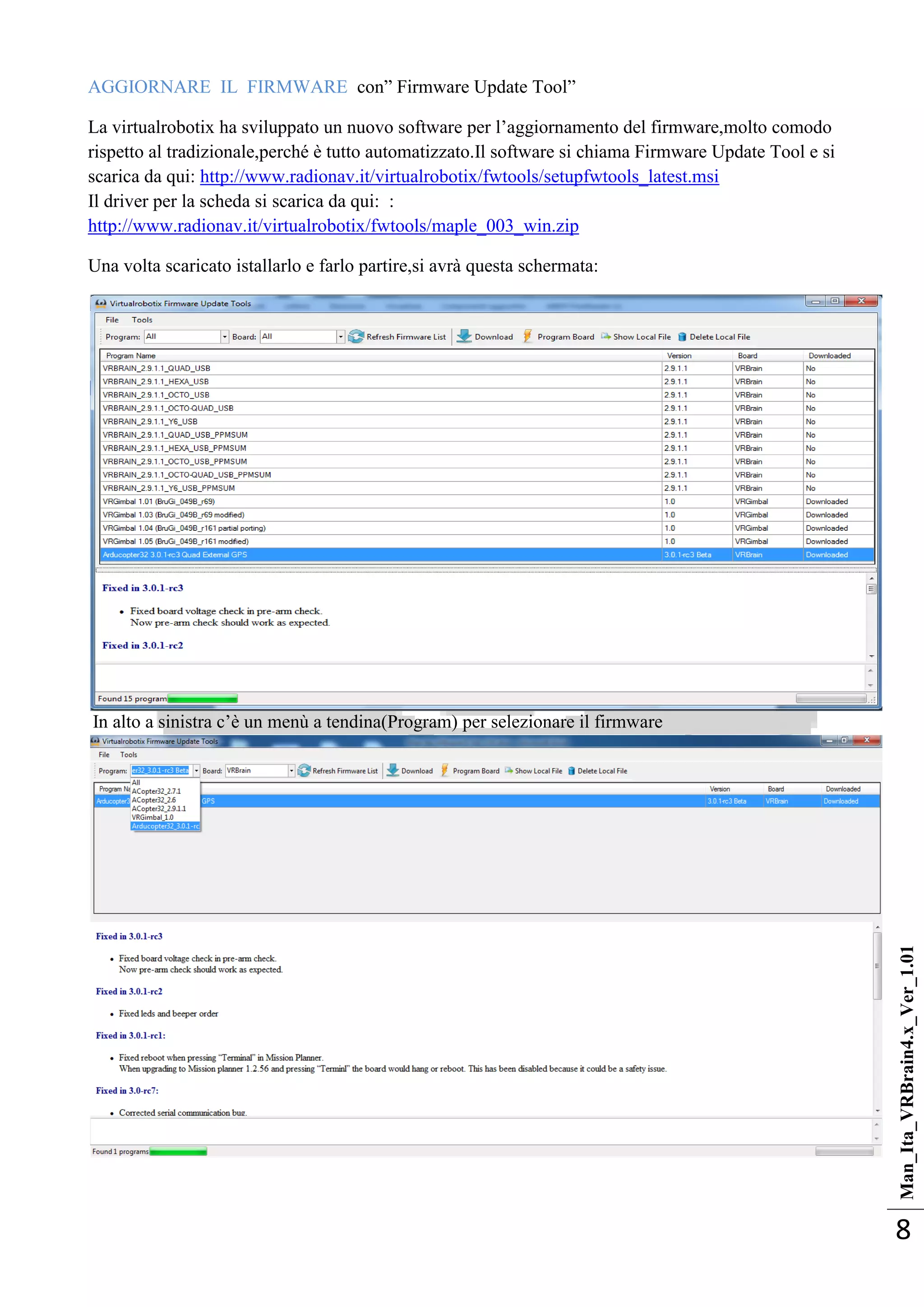Screen dimensions: 924x1307
Task: Click Download icon in bottom window
Action: [x=393, y=770]
